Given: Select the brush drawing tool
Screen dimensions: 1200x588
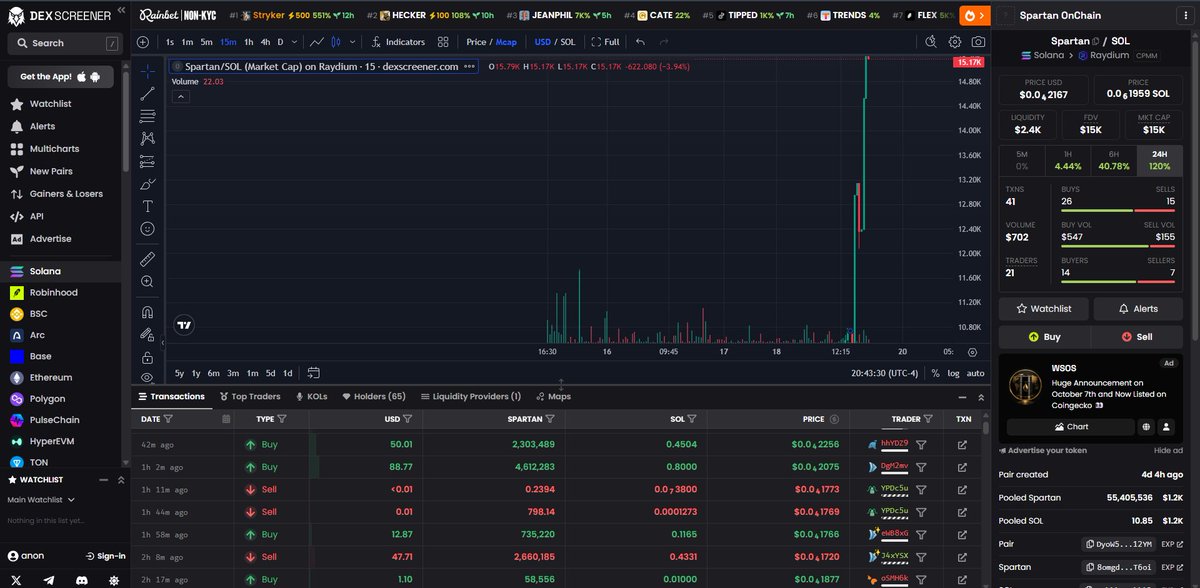Looking at the screenshot, I should tap(147, 184).
